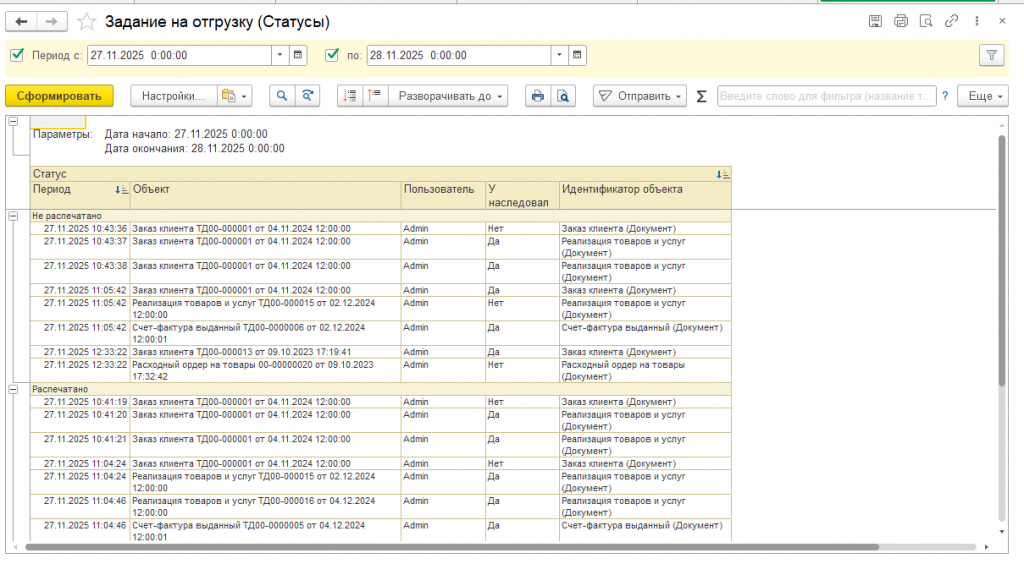Viewport: 1024px width, 564px height.
Task: Click the 'Настройки...' button
Action: (x=173, y=96)
